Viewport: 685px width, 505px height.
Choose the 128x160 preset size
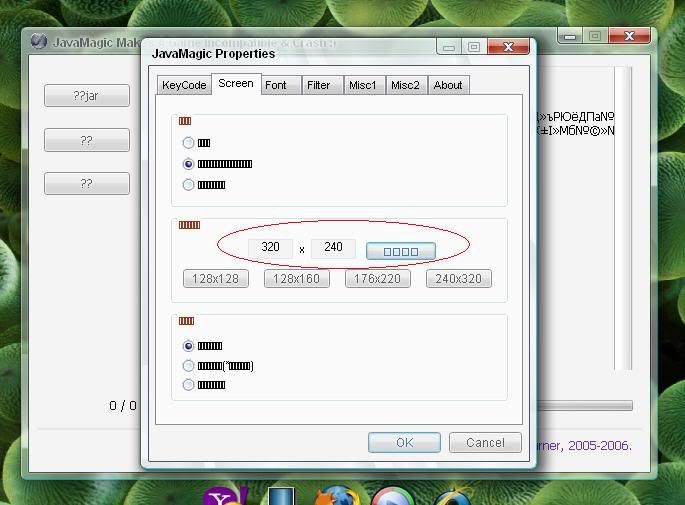click(x=297, y=279)
